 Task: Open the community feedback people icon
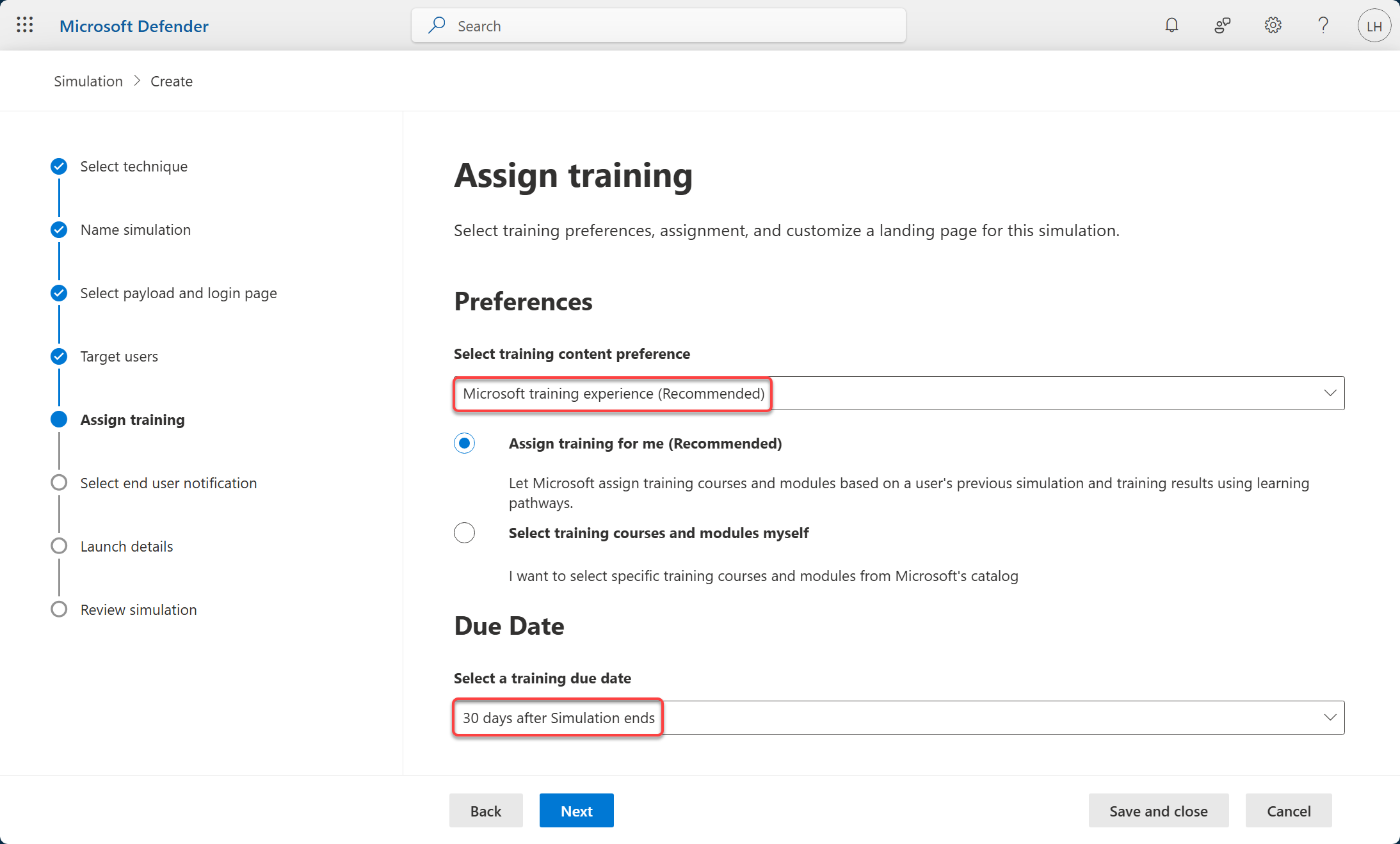click(x=1222, y=26)
